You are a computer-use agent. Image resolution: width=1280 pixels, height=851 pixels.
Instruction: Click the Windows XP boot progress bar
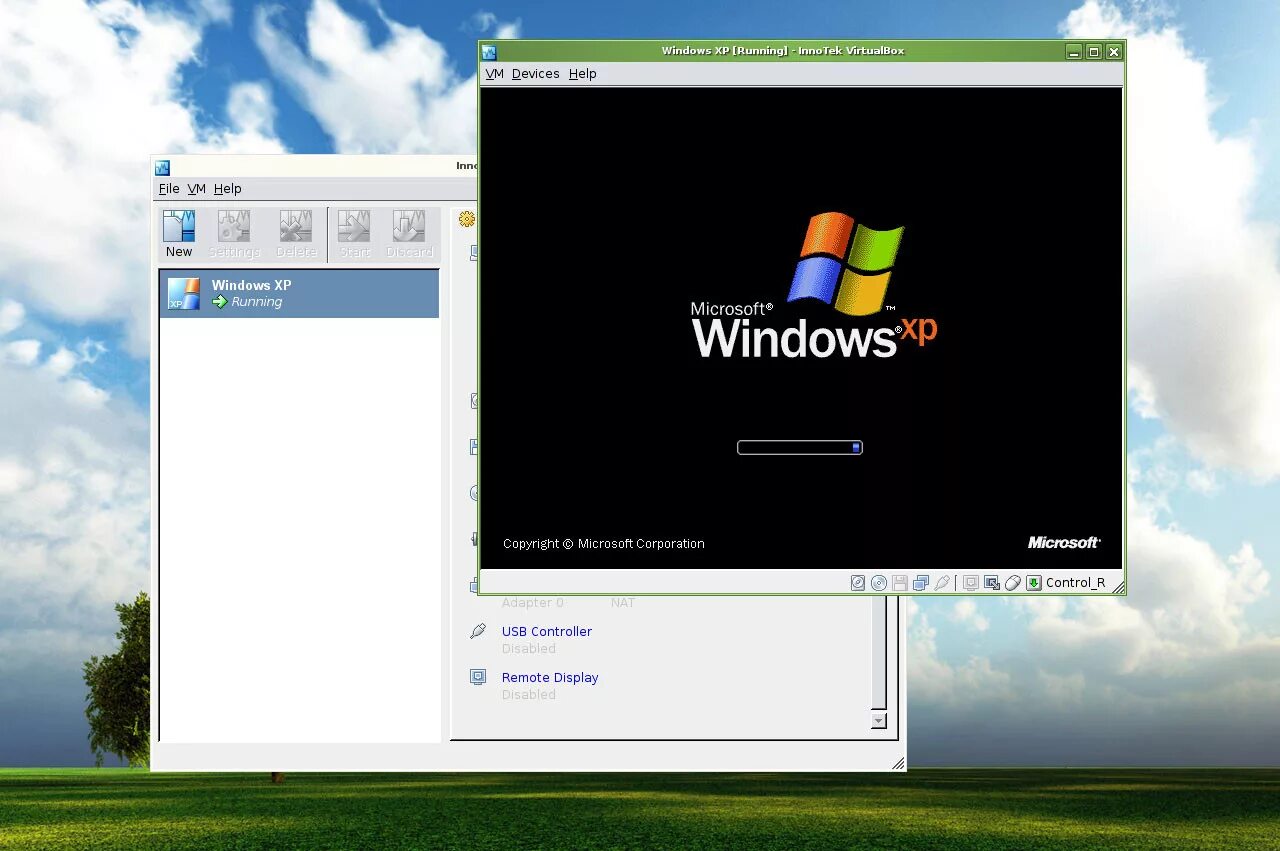[x=800, y=447]
